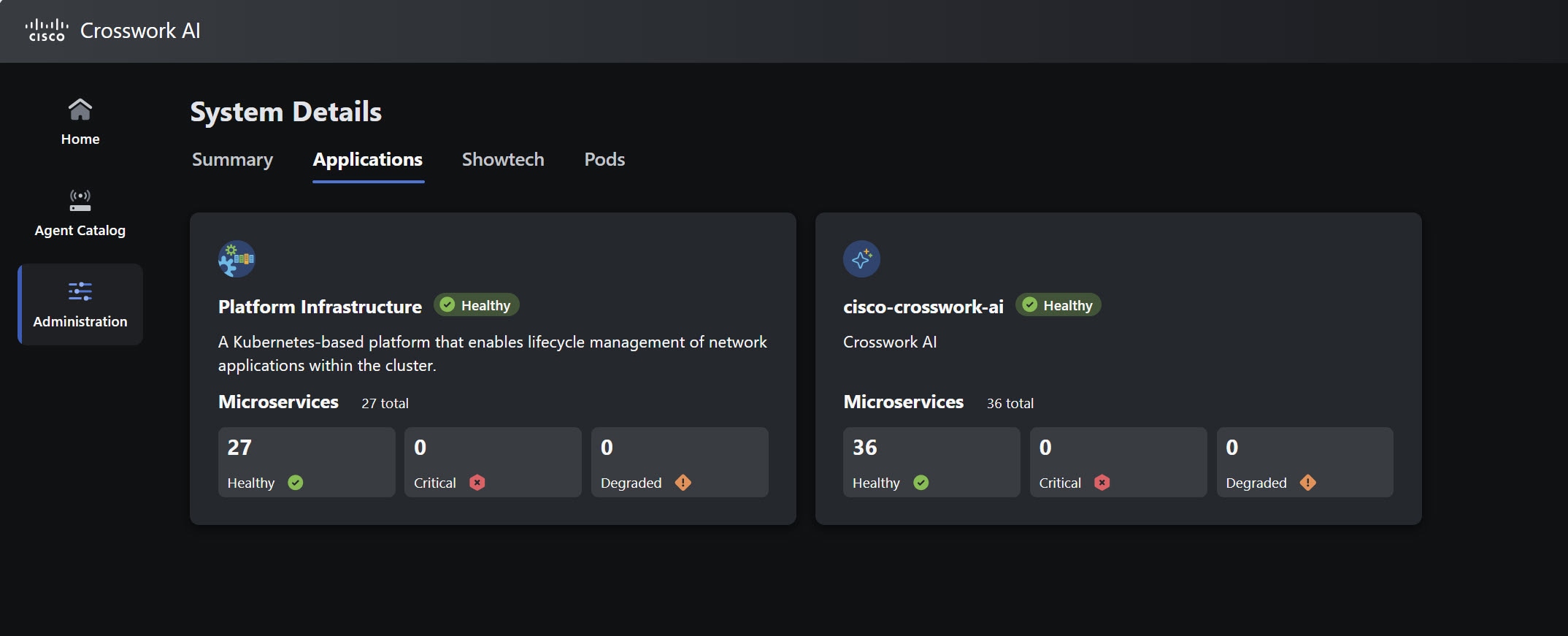Click the Cisco logo in the header

[x=47, y=31]
